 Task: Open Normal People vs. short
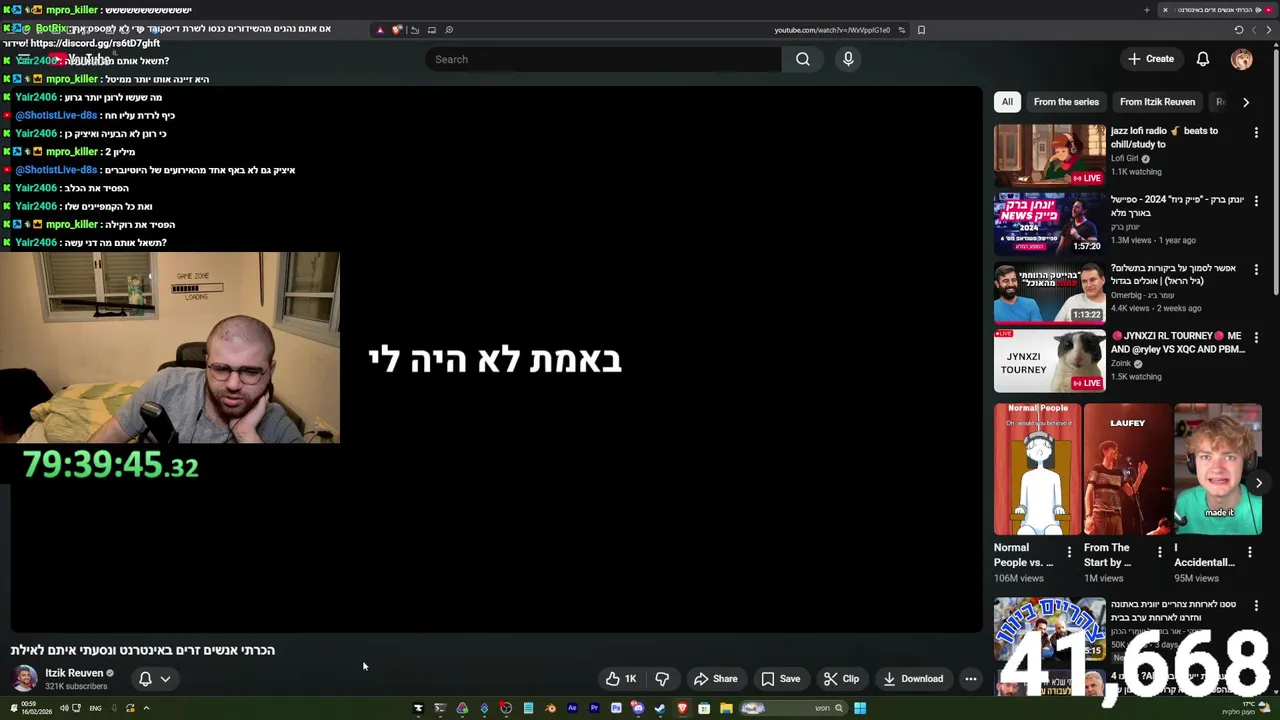1038,469
